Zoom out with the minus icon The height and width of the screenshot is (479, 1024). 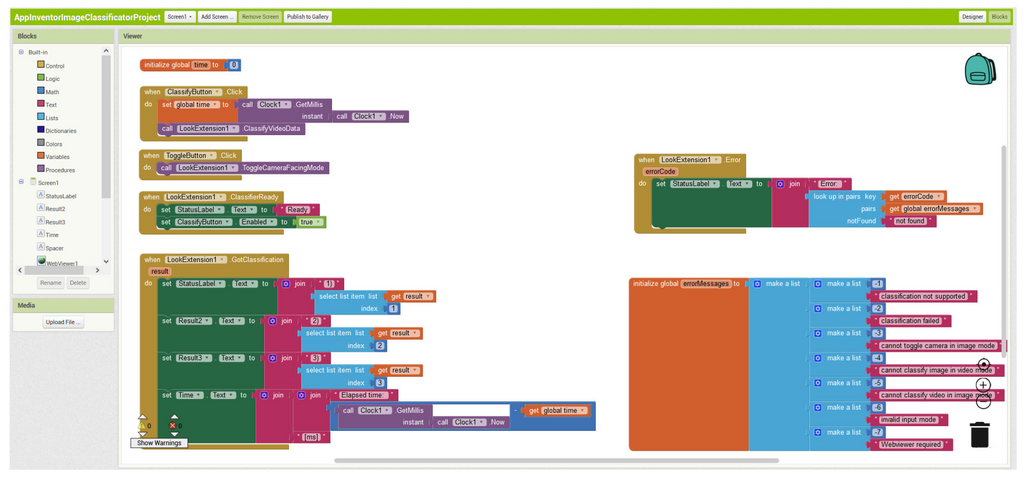pos(984,401)
